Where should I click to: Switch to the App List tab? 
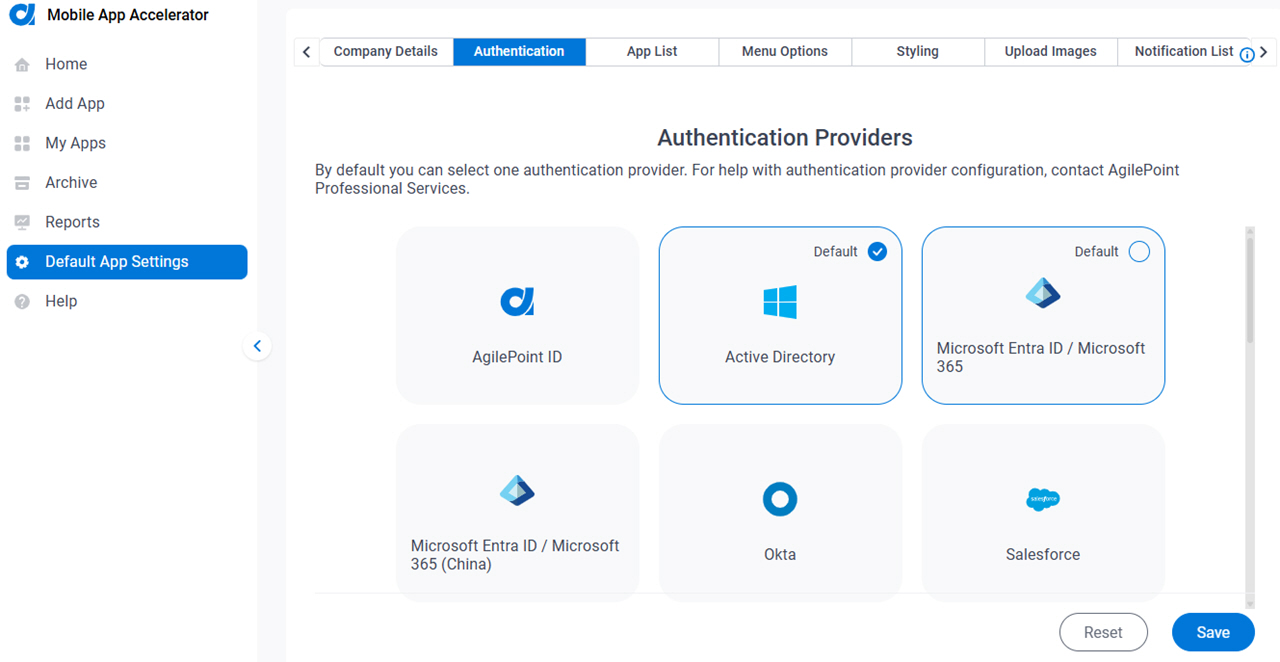(x=652, y=51)
